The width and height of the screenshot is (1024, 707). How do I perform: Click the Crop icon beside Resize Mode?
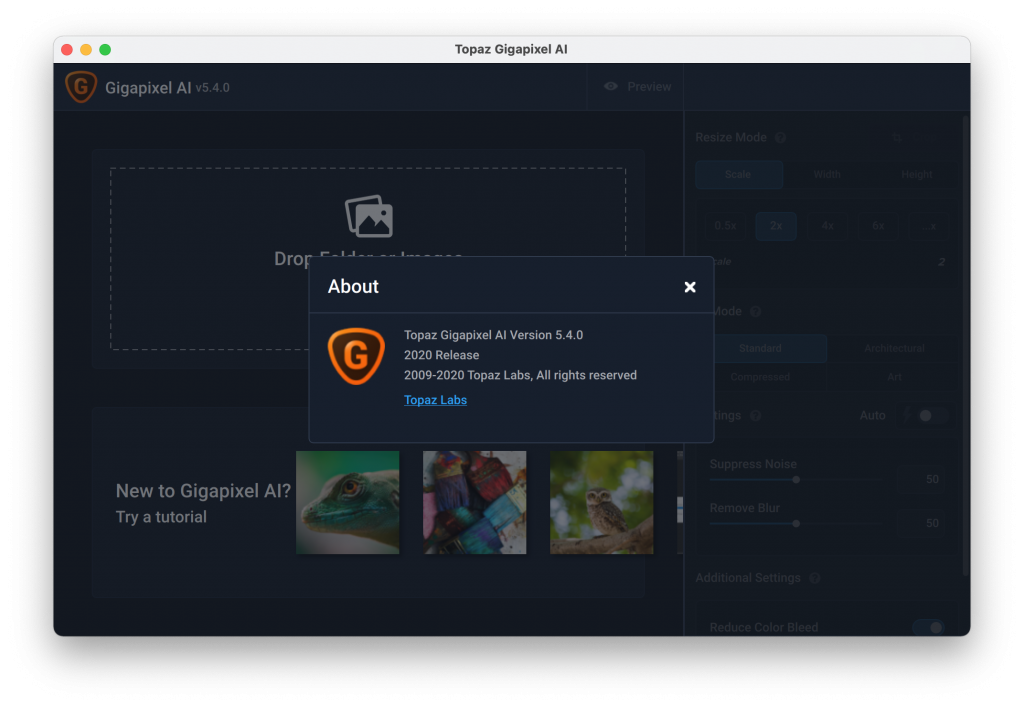click(x=897, y=137)
